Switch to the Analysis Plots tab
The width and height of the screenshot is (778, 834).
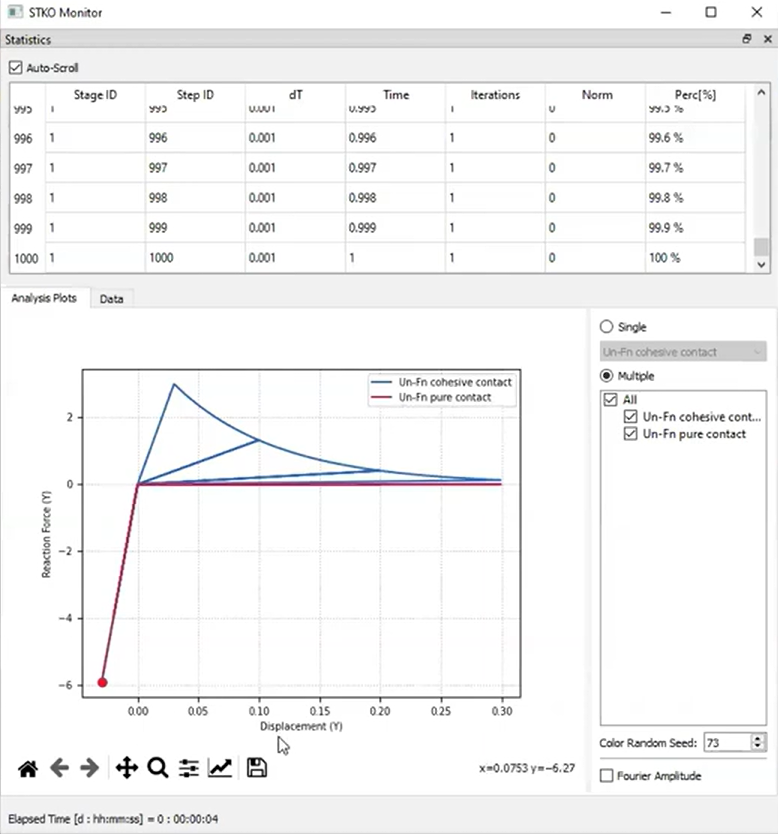coord(44,298)
